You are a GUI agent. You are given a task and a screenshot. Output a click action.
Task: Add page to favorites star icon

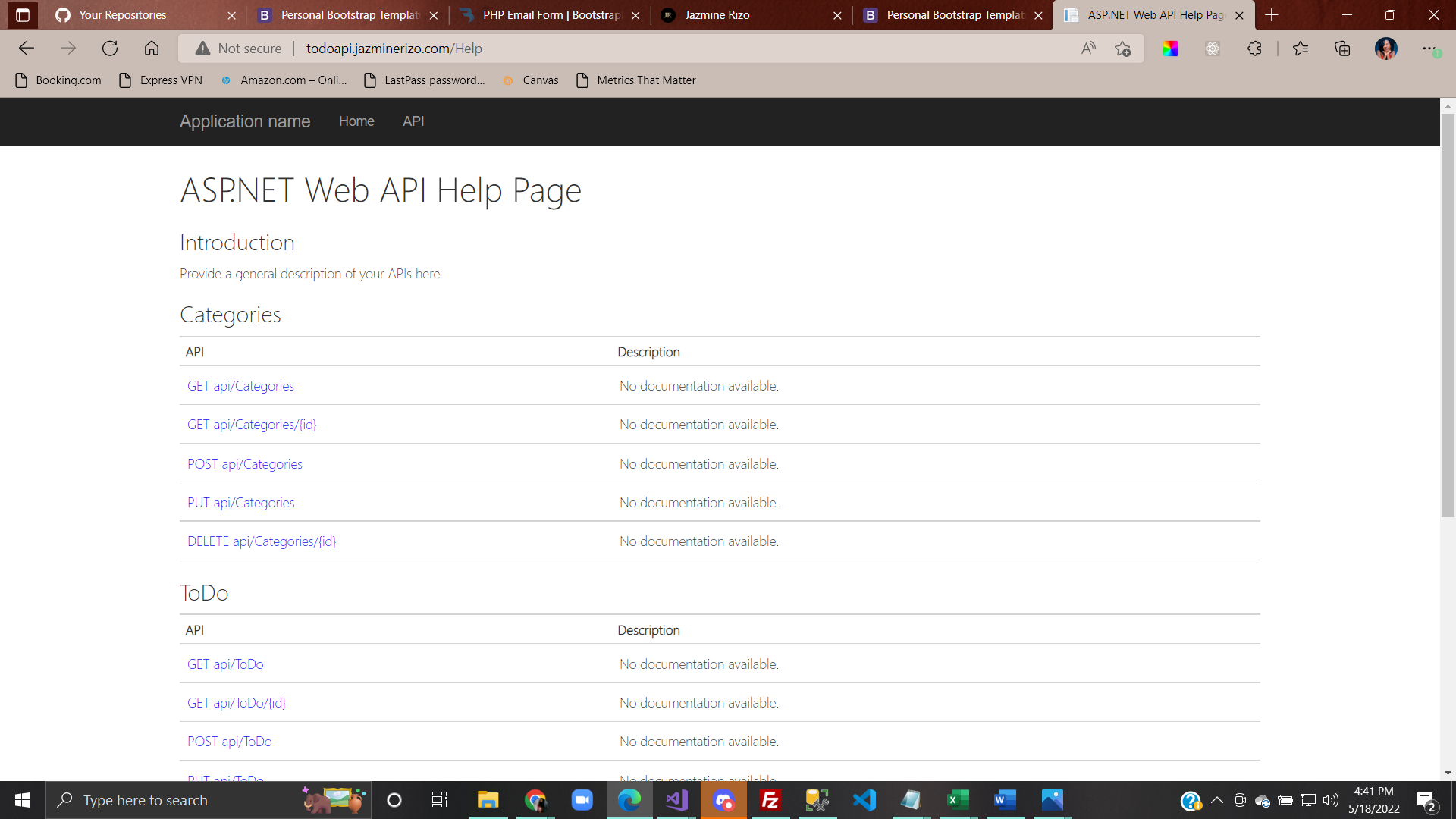1122,49
